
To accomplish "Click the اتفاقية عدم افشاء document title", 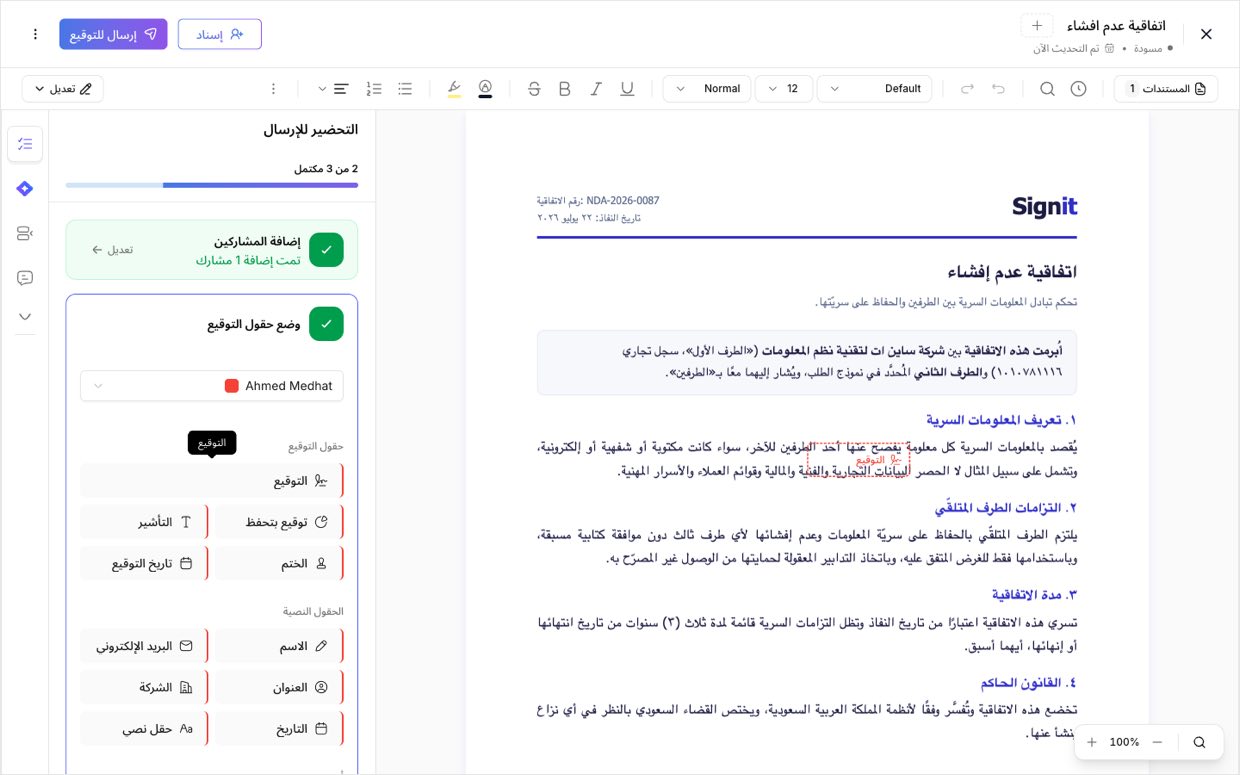I will pyautogui.click(x=1116, y=25).
